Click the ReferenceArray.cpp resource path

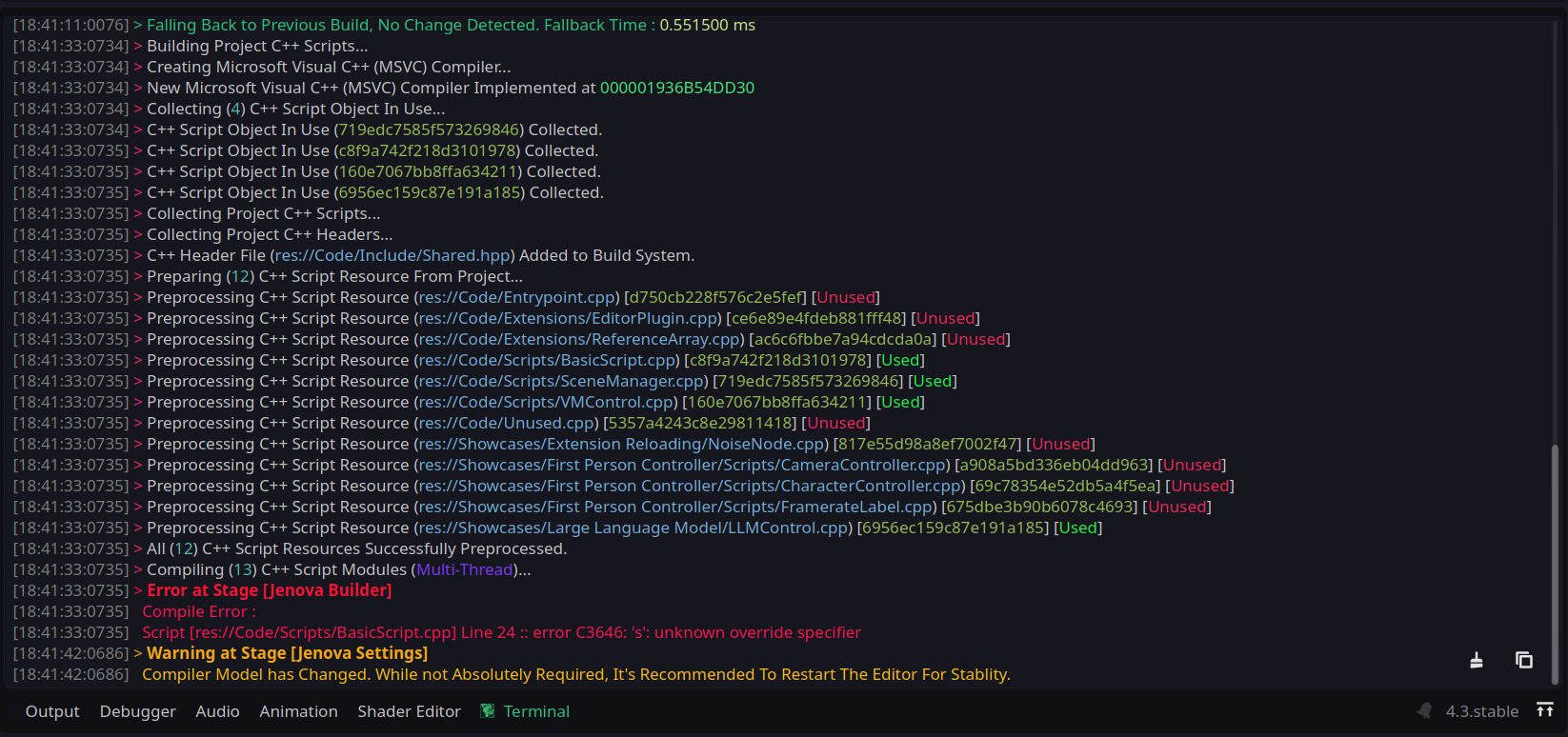[579, 339]
